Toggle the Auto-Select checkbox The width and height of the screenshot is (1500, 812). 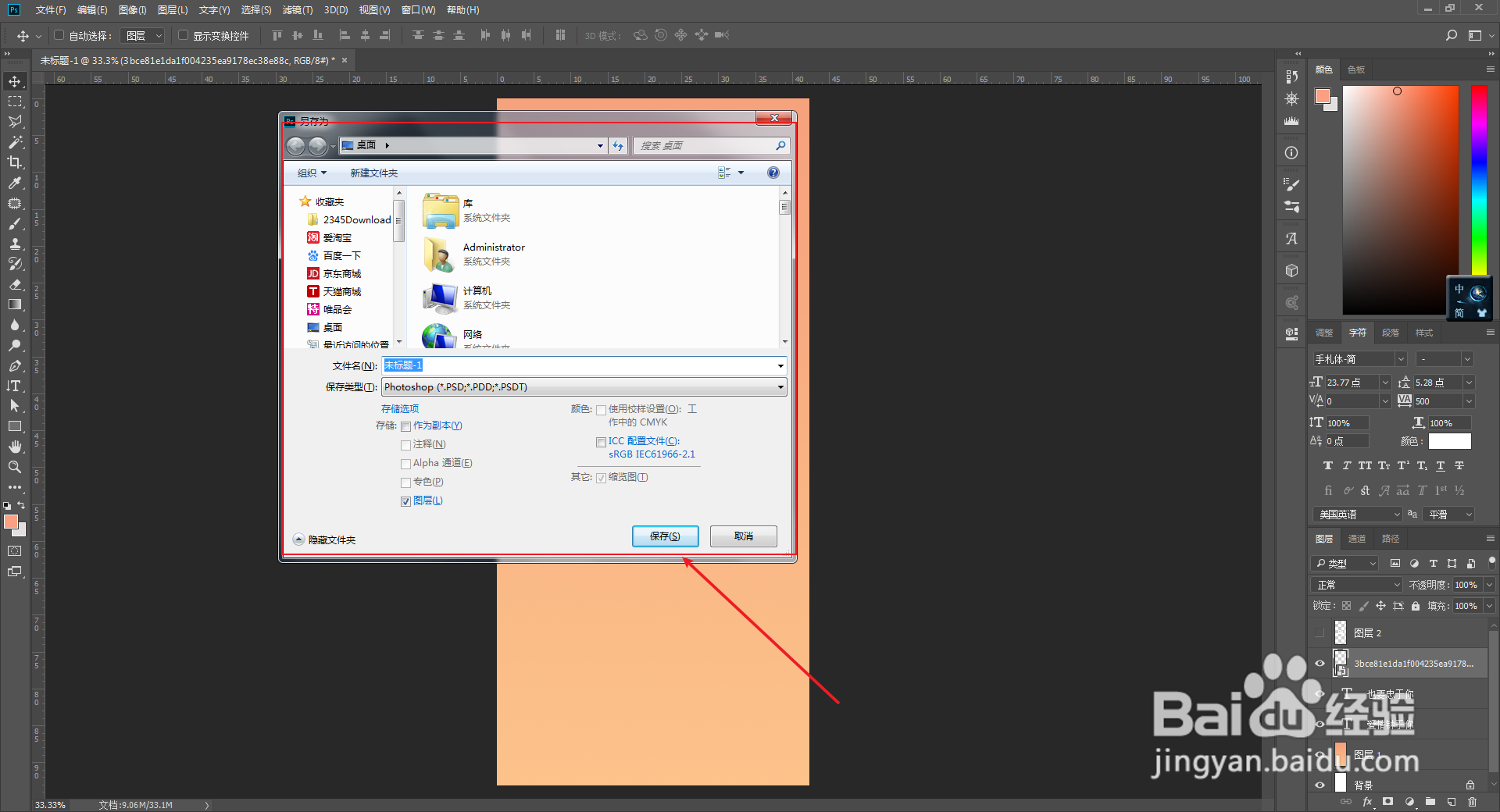(59, 35)
